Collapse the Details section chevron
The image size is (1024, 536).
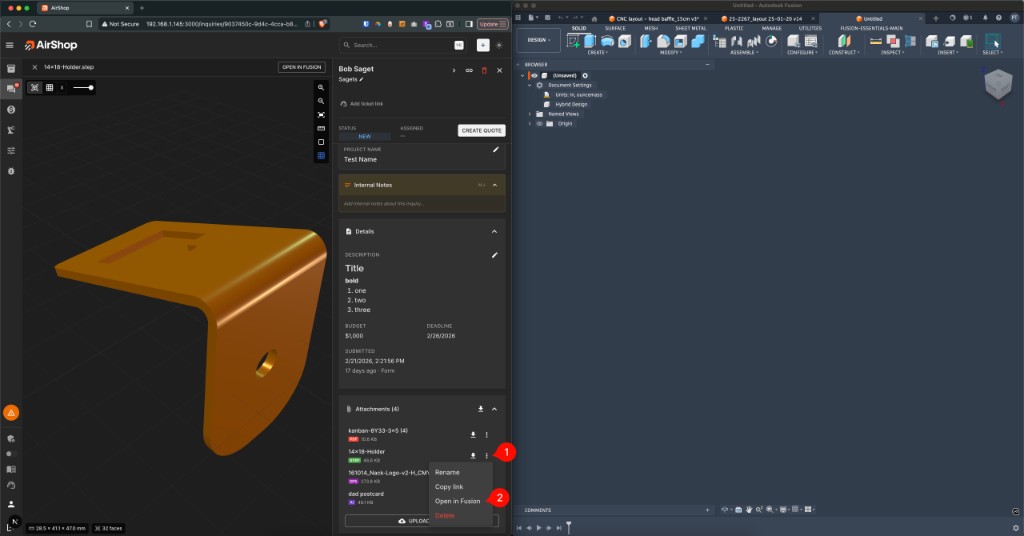click(494, 231)
